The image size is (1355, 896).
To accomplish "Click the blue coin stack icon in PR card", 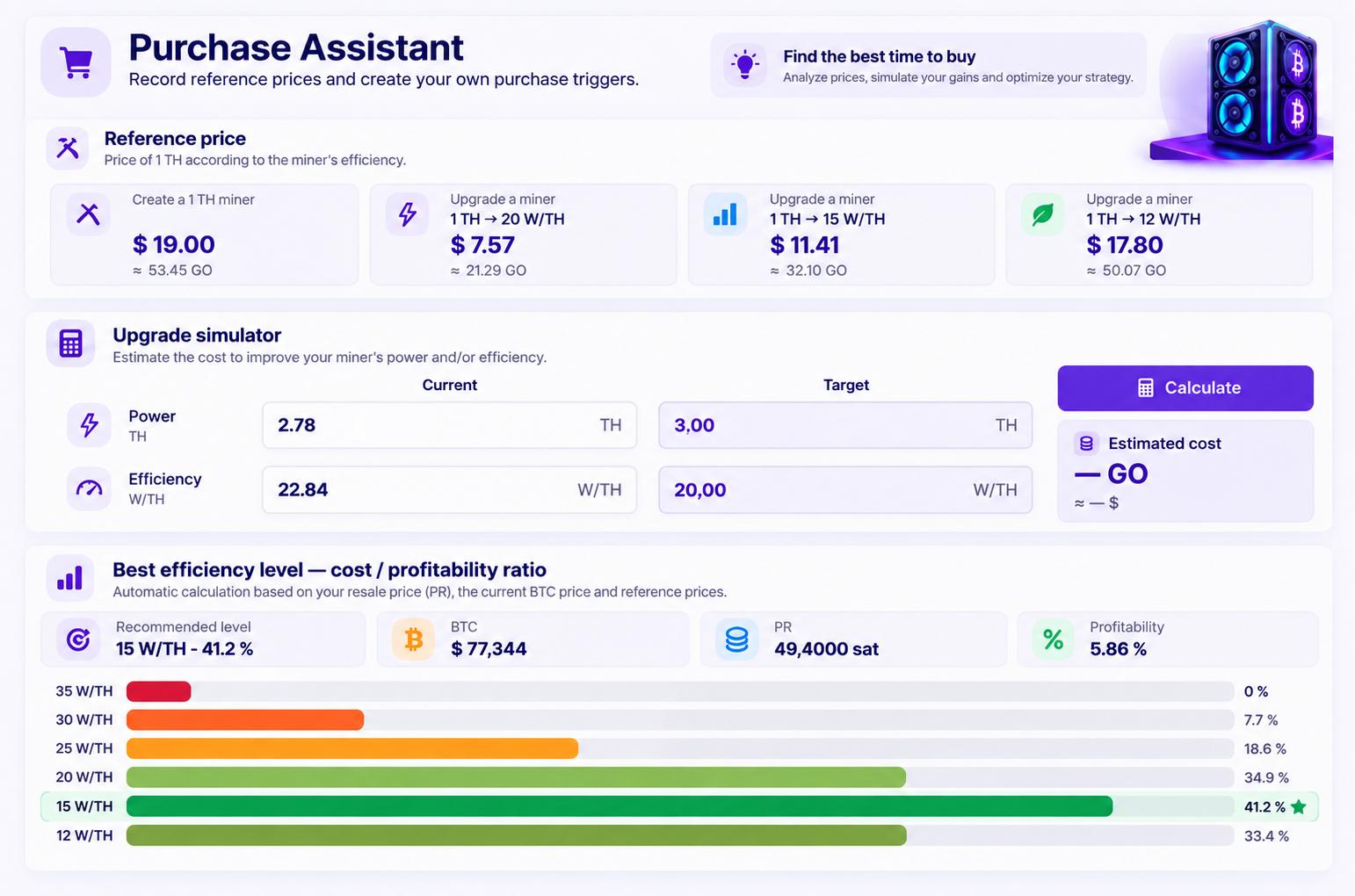I will click(736, 639).
